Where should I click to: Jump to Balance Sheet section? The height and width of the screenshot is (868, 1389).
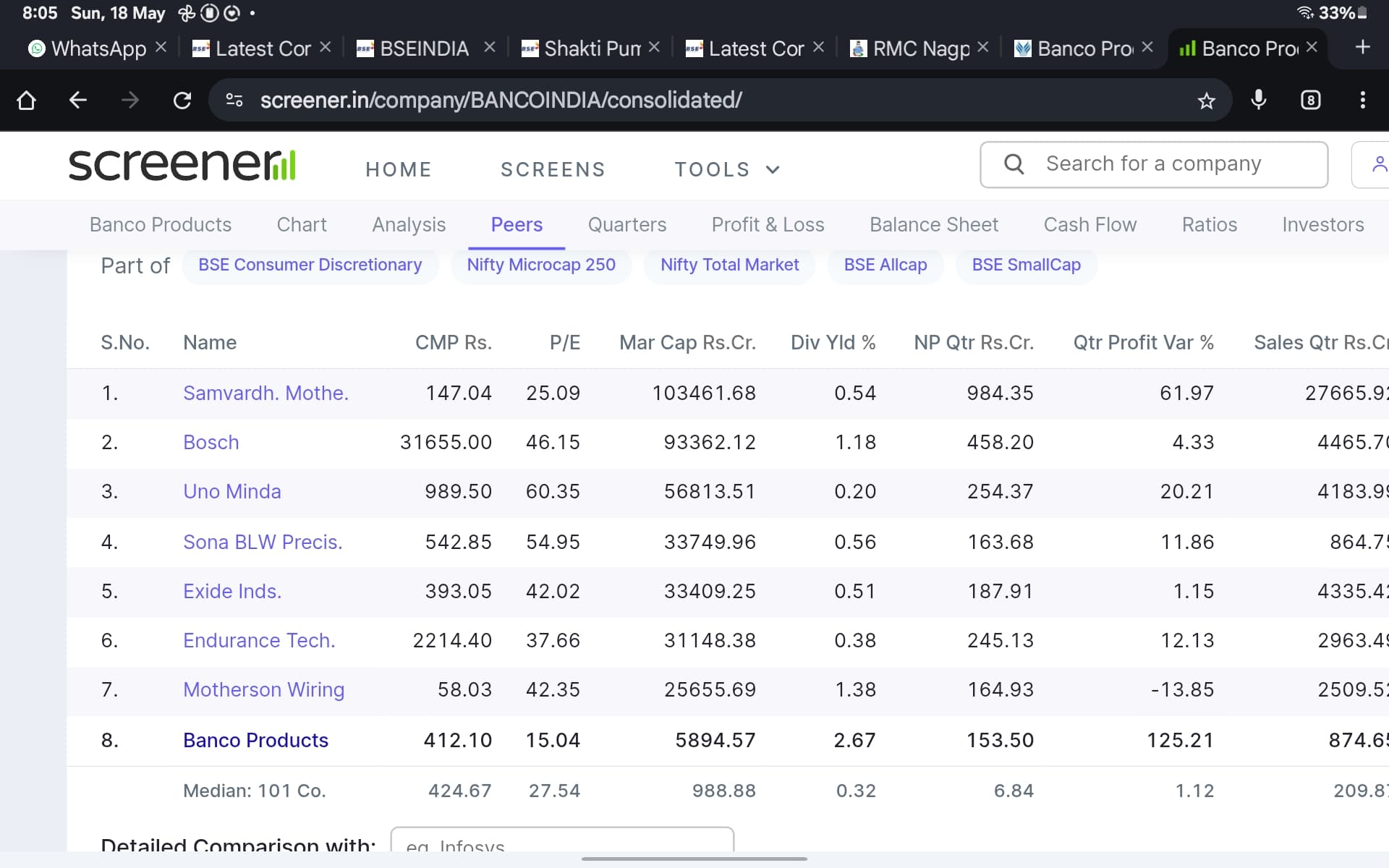pos(934,225)
